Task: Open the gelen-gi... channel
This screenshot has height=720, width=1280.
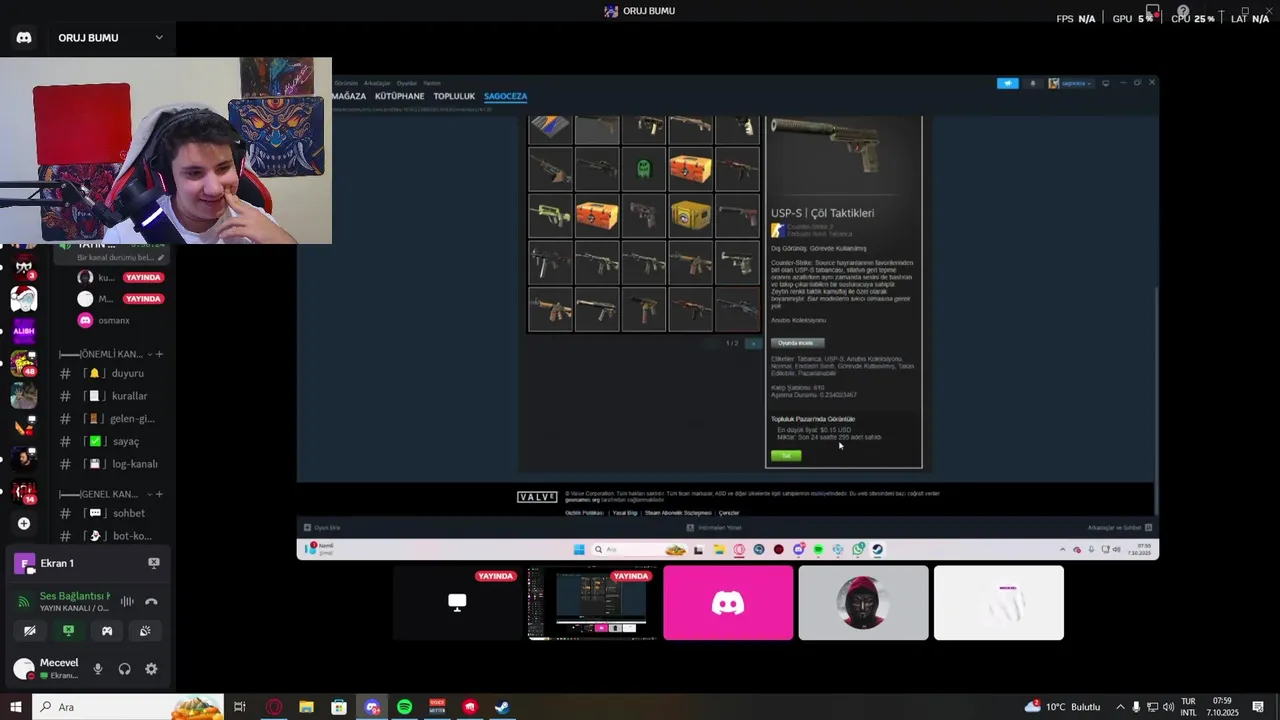Action: pyautogui.click(x=110, y=419)
